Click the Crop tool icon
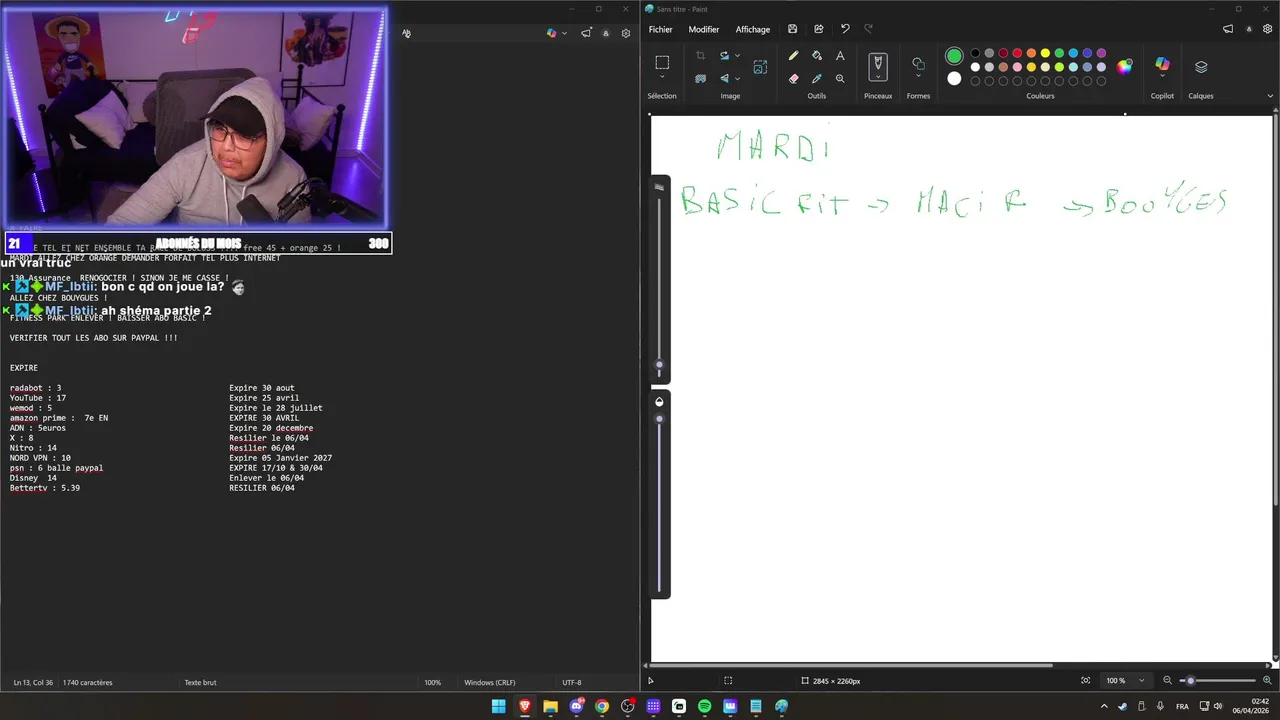Viewport: 1280px width, 720px height. (x=700, y=56)
